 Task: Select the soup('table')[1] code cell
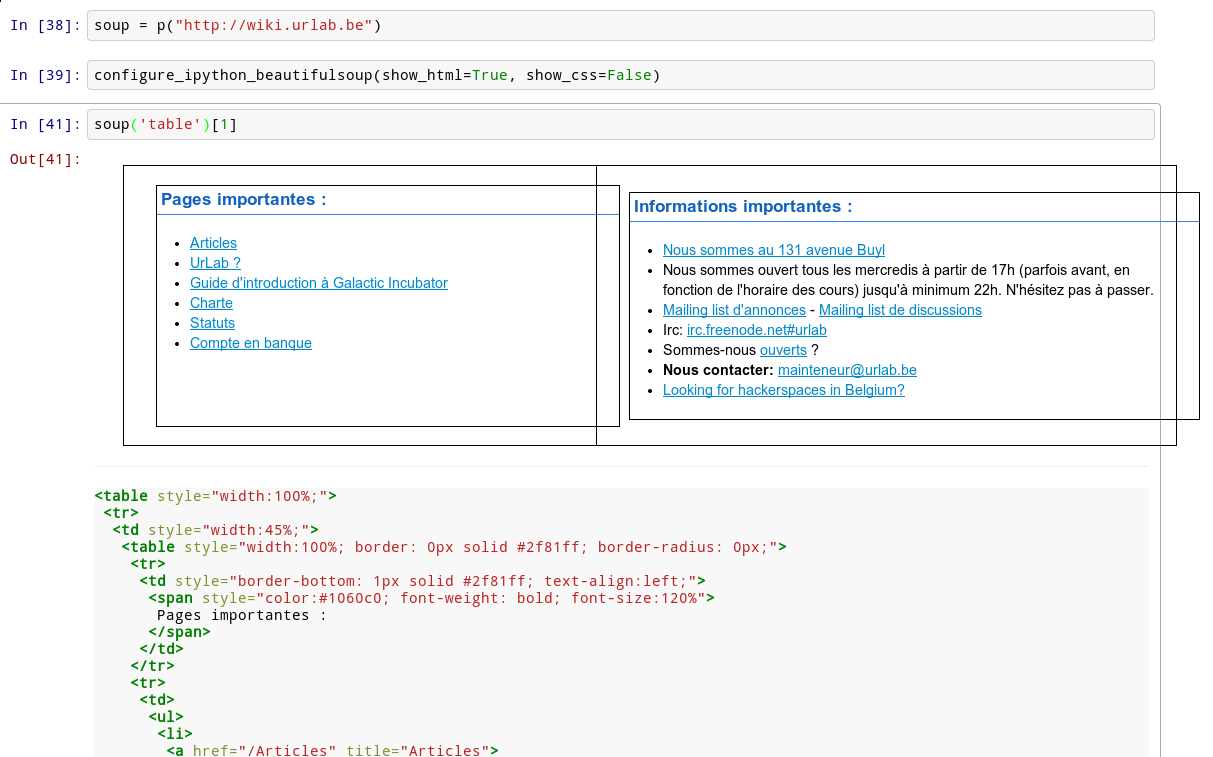[621, 124]
